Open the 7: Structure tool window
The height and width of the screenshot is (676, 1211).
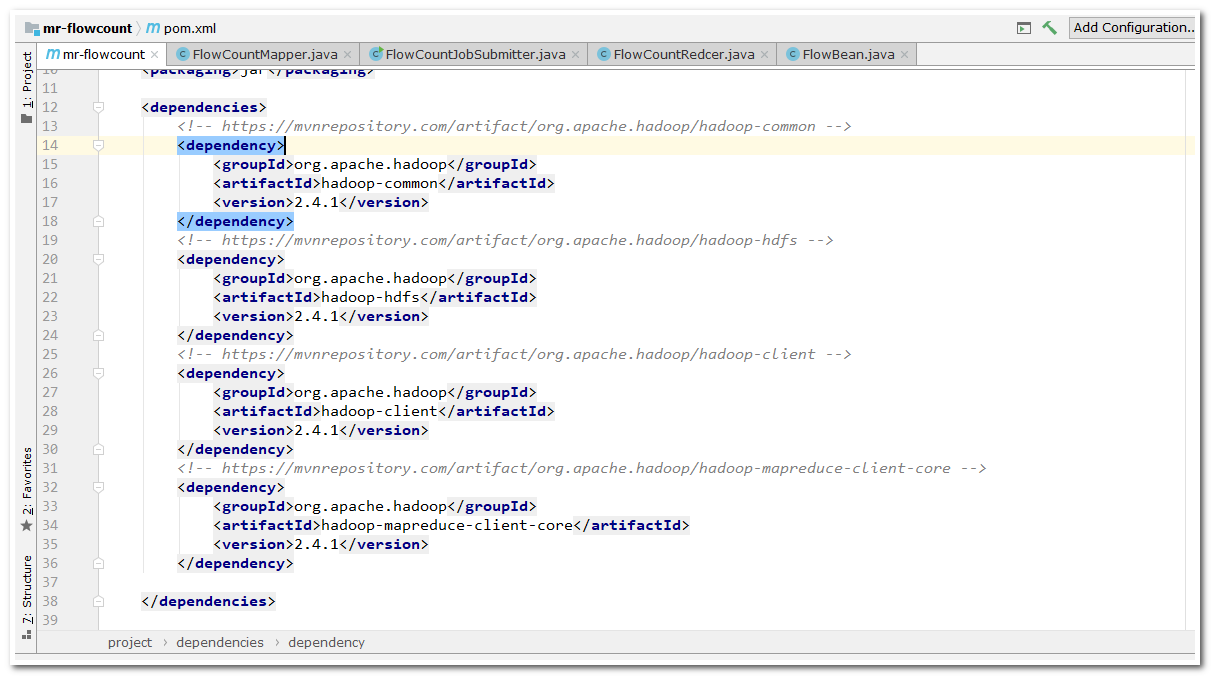point(27,597)
